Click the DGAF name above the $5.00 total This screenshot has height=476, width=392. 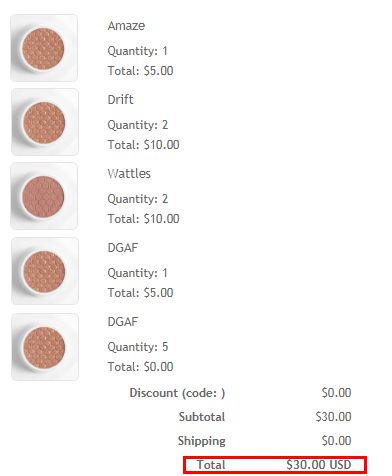(122, 248)
